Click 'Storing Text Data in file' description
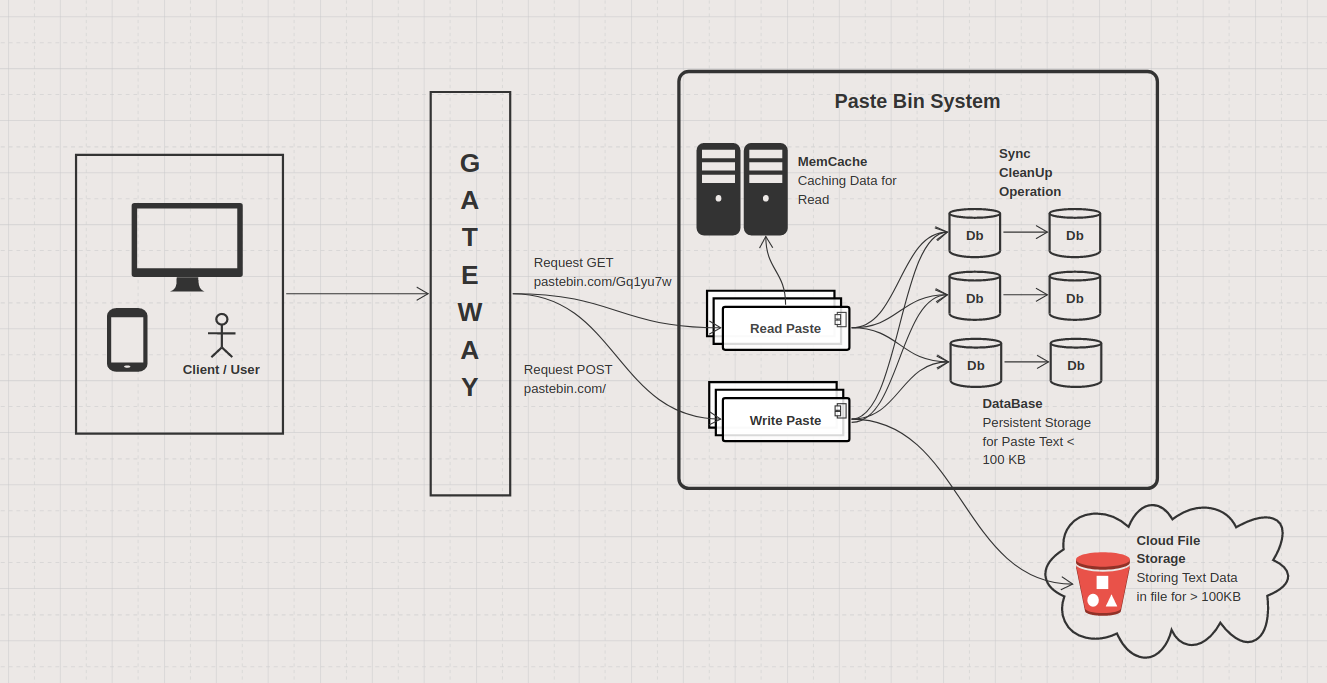The height and width of the screenshot is (683, 1327). pyautogui.click(x=1188, y=587)
